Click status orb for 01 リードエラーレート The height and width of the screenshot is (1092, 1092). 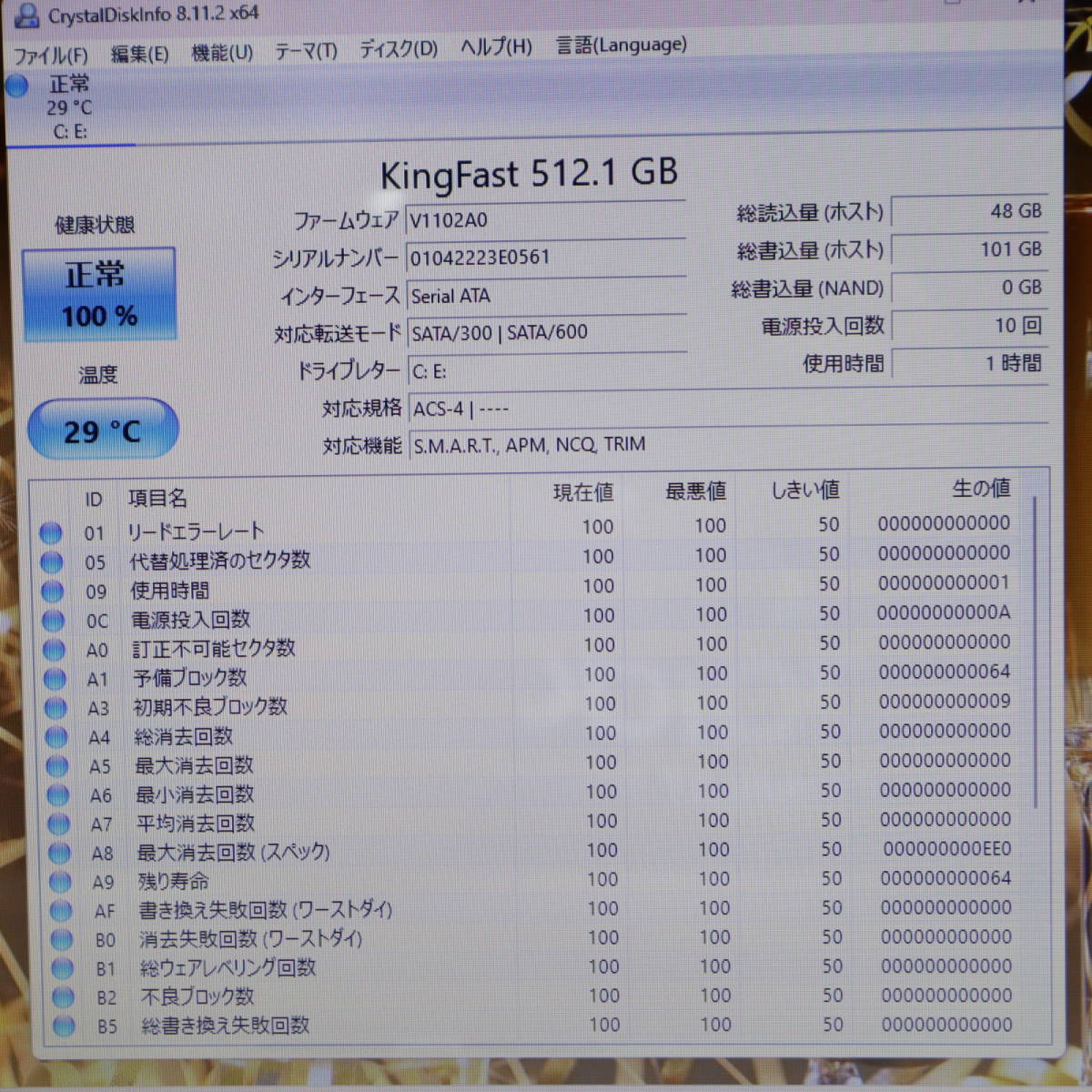point(51,533)
